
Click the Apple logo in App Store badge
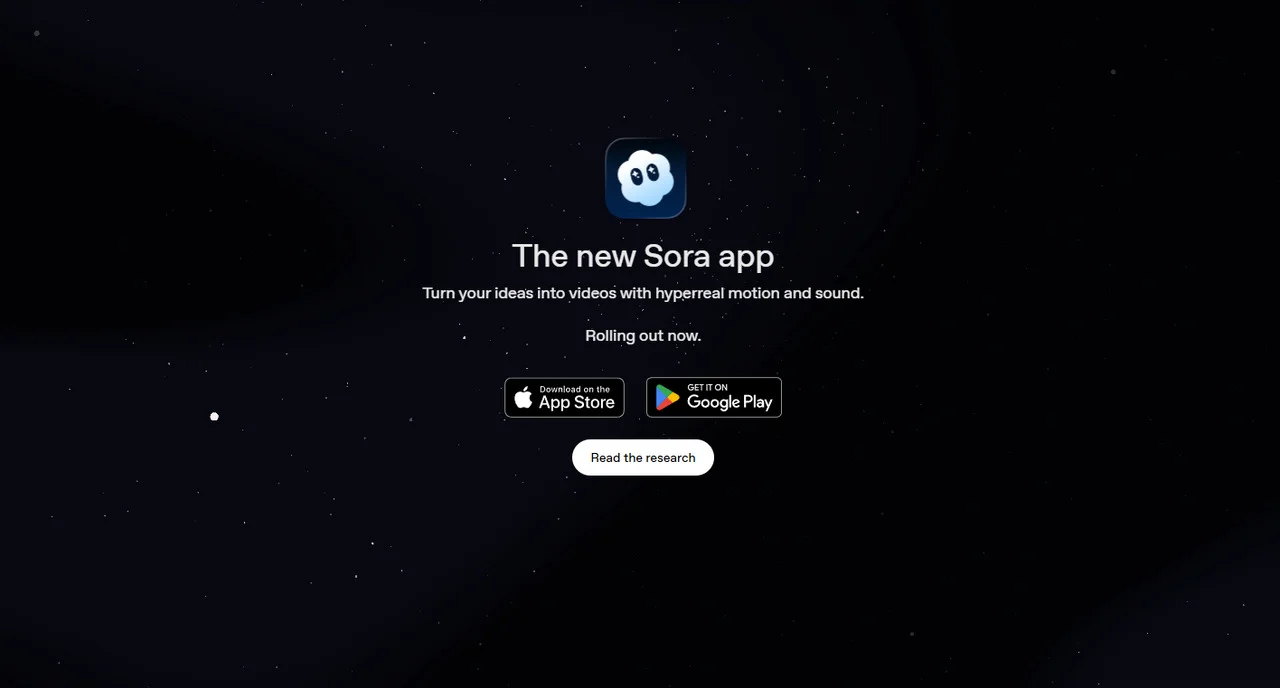click(523, 398)
